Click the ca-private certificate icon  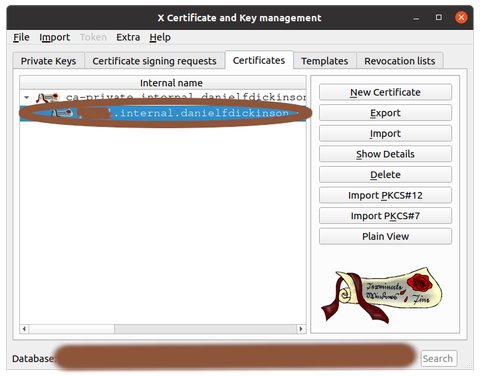[48, 98]
